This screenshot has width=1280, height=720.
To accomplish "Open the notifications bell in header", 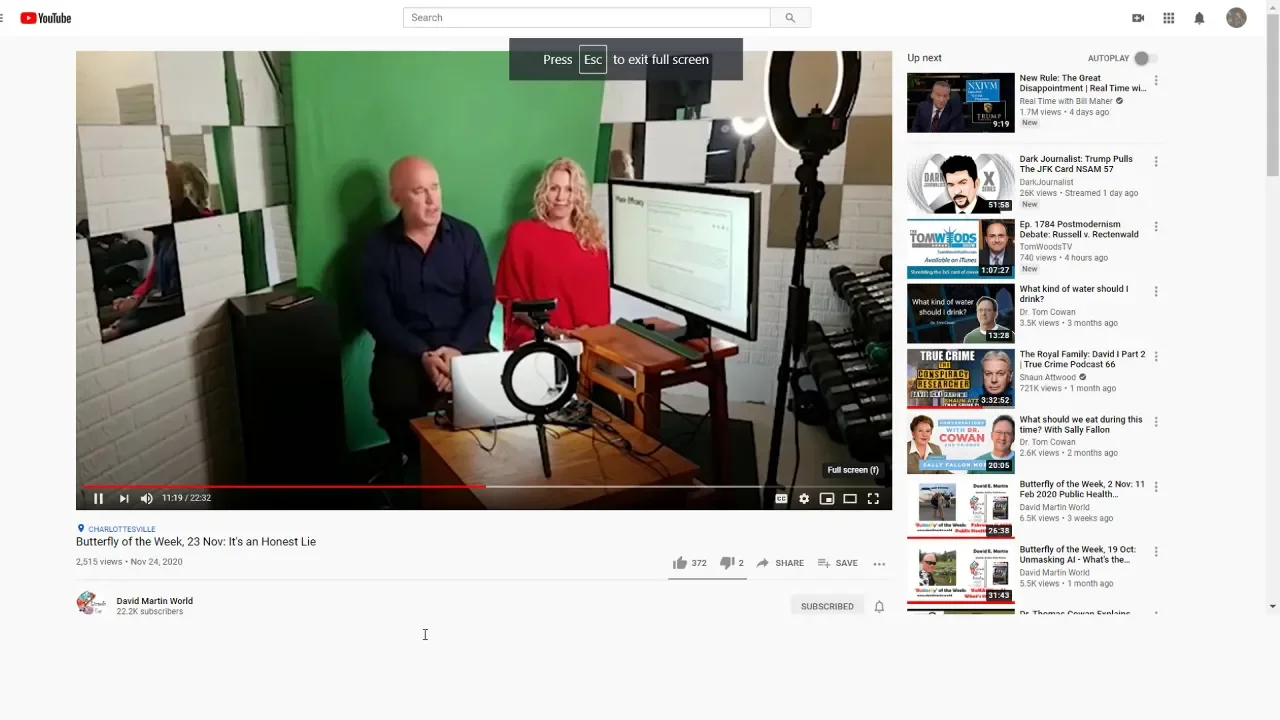I will (1199, 18).
